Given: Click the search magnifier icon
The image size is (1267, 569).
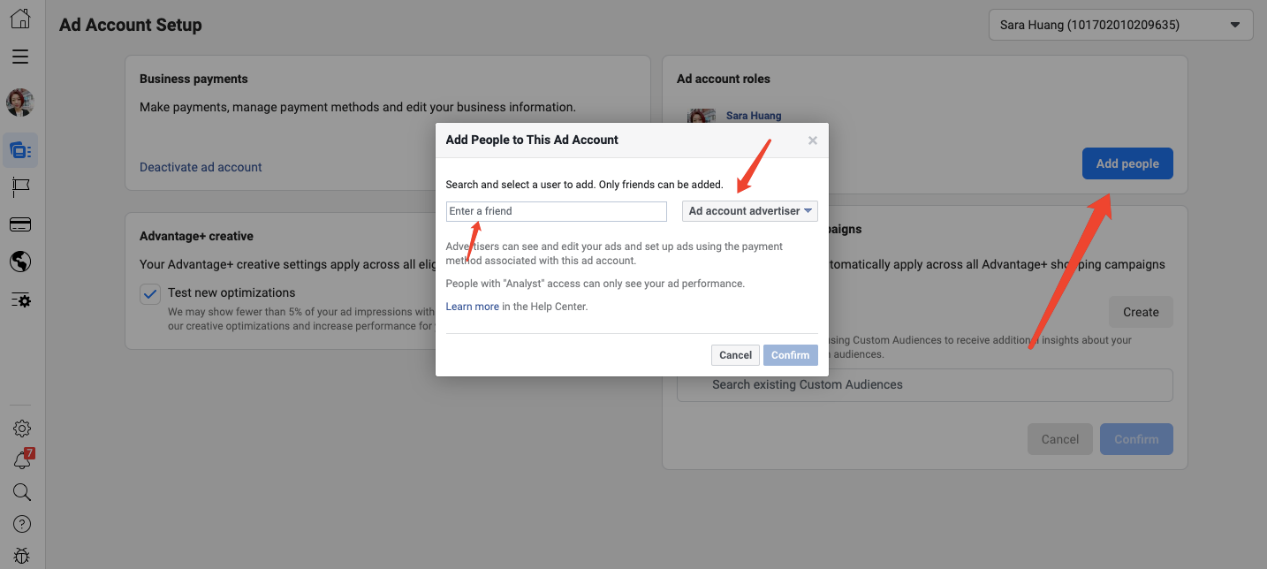Looking at the screenshot, I should [21, 492].
